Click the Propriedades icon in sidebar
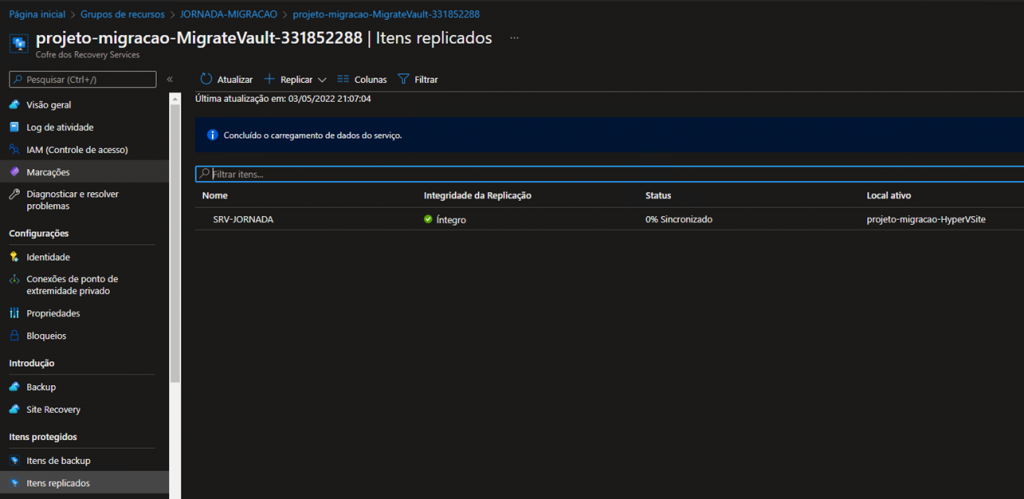 point(14,313)
